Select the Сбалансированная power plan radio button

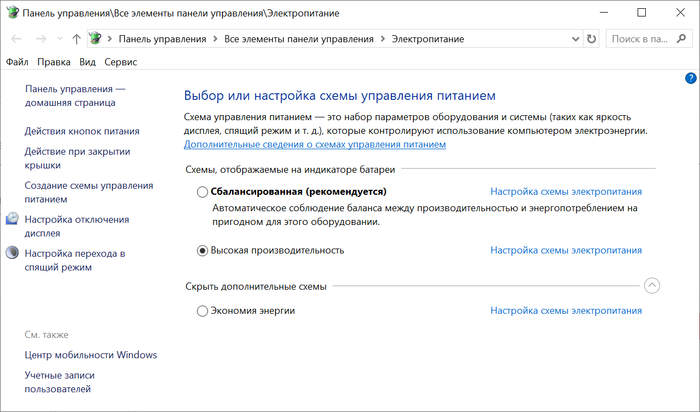pos(203,192)
